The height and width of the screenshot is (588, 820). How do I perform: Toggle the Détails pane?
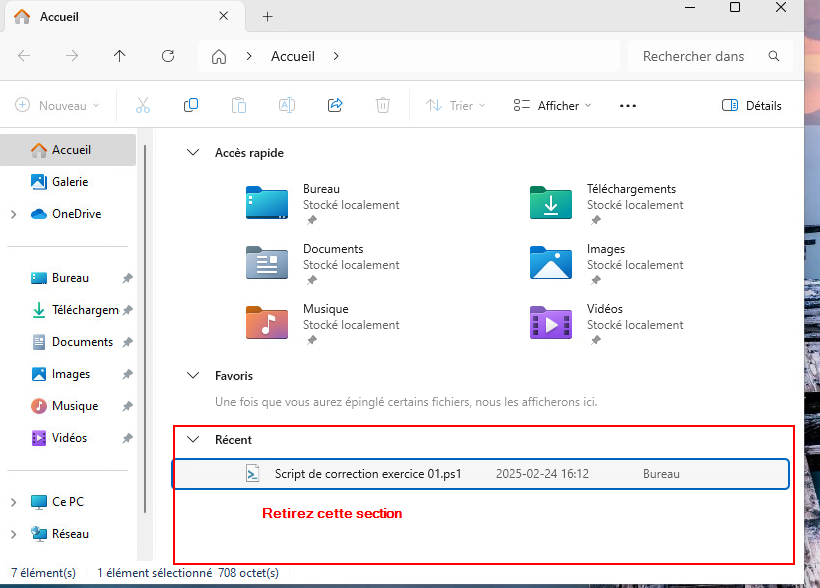(x=751, y=106)
